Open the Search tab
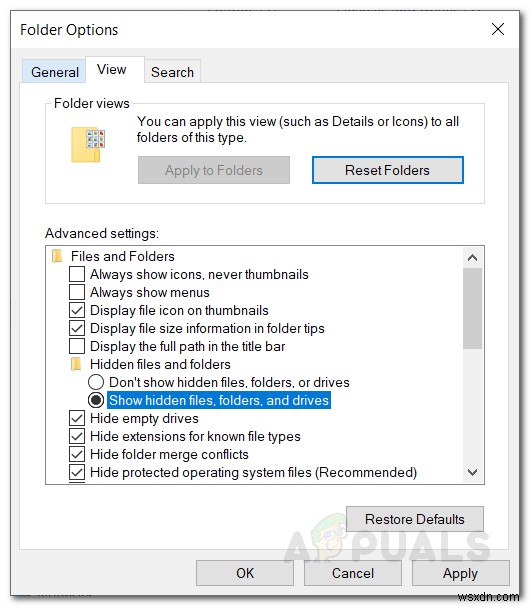 (x=172, y=72)
